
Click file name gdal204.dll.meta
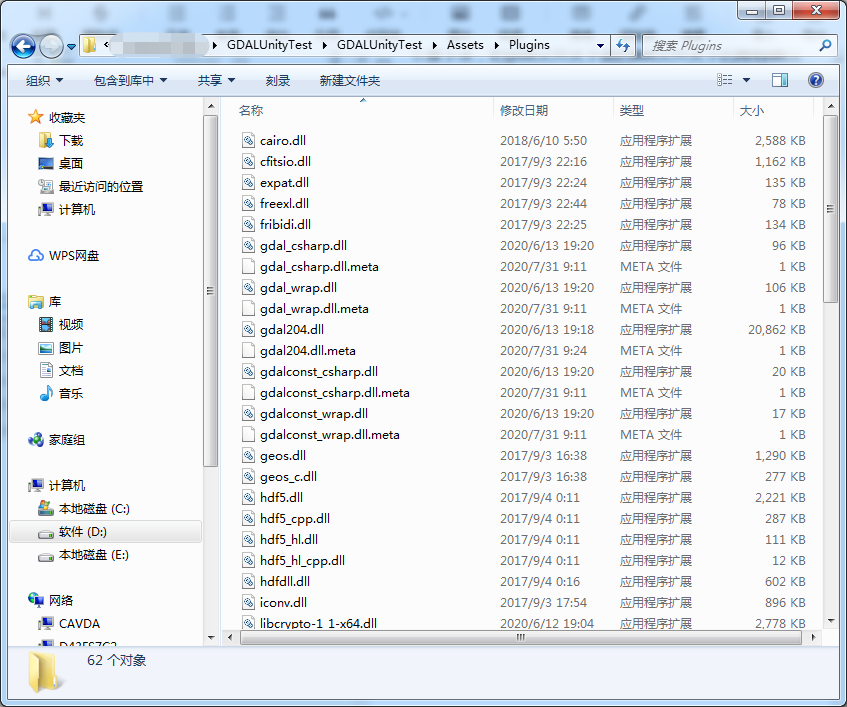[308, 351]
